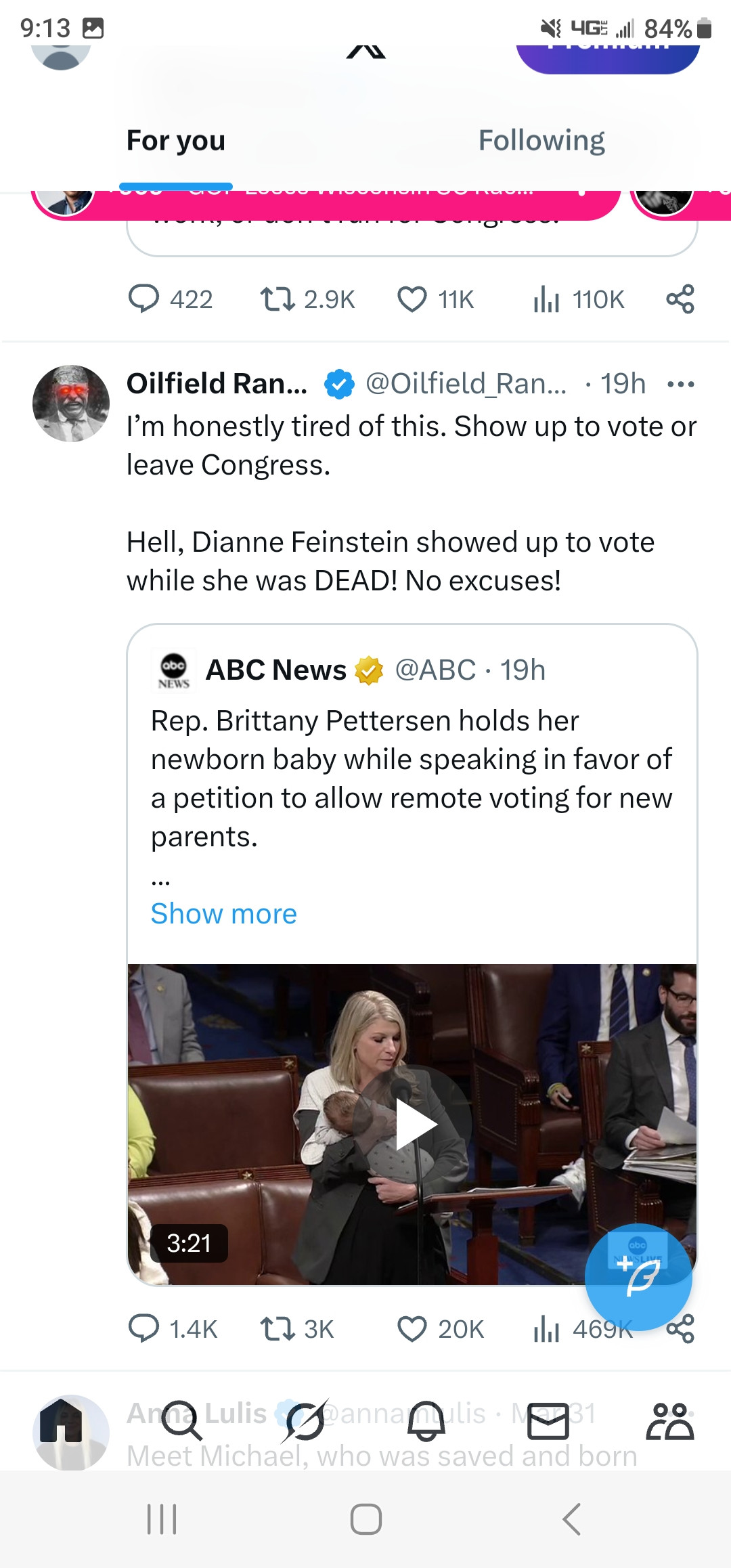The image size is (731, 1568).
Task: Open ABC News quoted profile name
Action: pyautogui.click(x=275, y=670)
